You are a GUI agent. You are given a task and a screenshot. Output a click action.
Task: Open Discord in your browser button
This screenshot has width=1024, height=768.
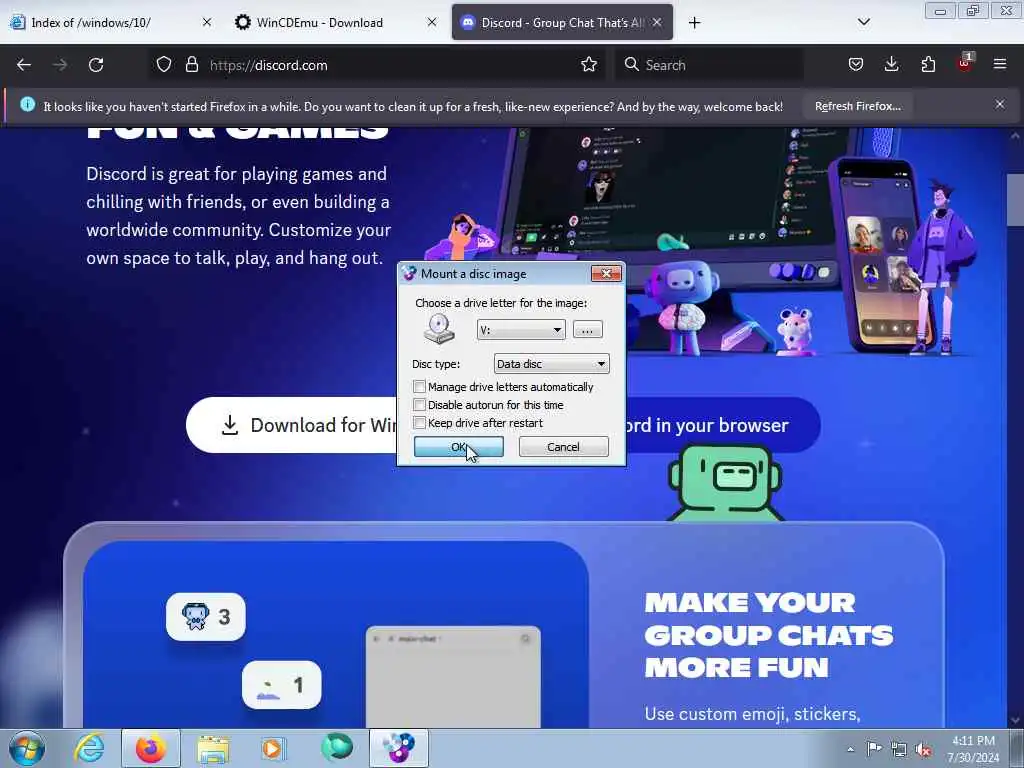coord(723,425)
